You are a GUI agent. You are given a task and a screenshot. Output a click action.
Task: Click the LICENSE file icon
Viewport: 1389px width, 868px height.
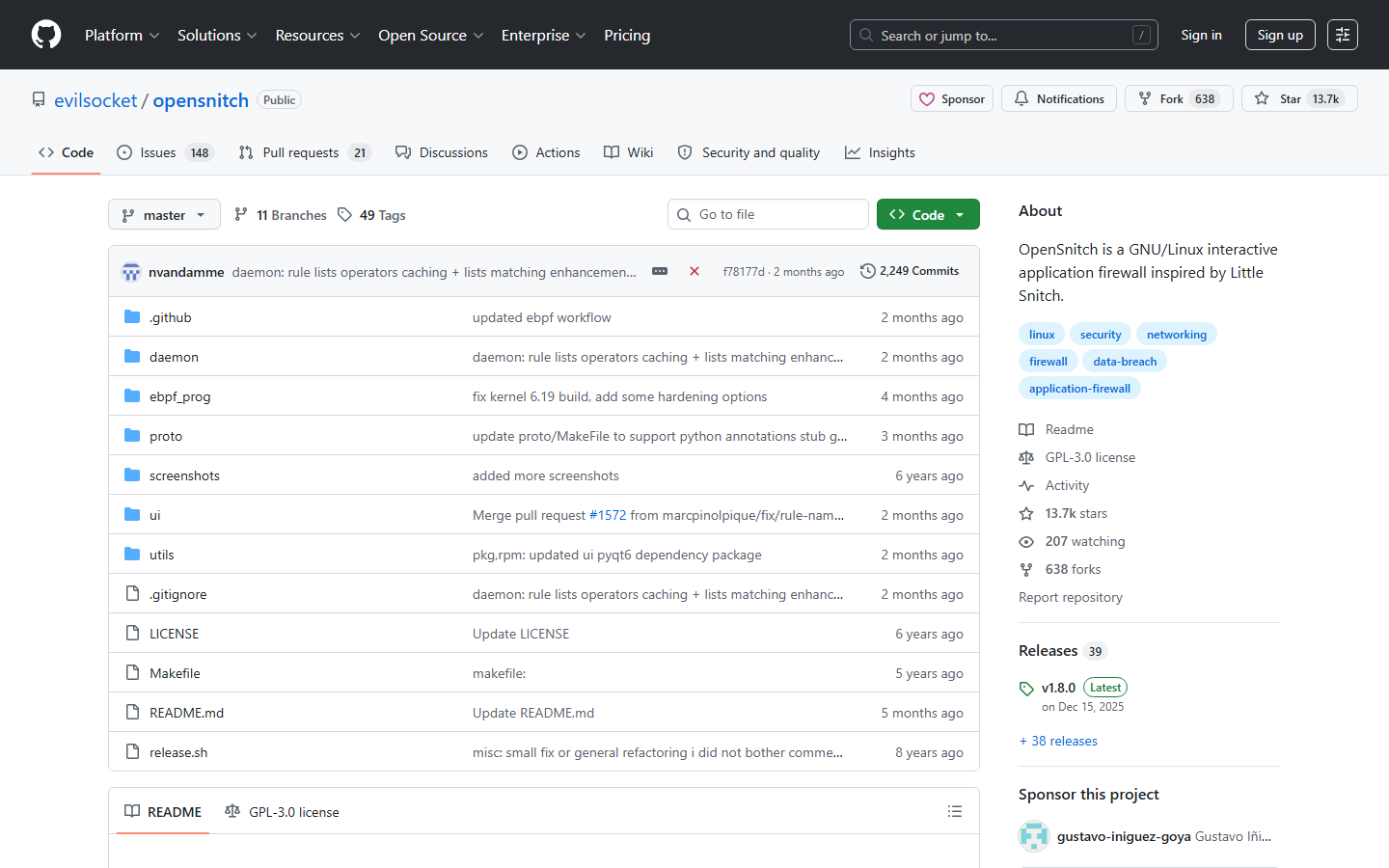point(132,634)
